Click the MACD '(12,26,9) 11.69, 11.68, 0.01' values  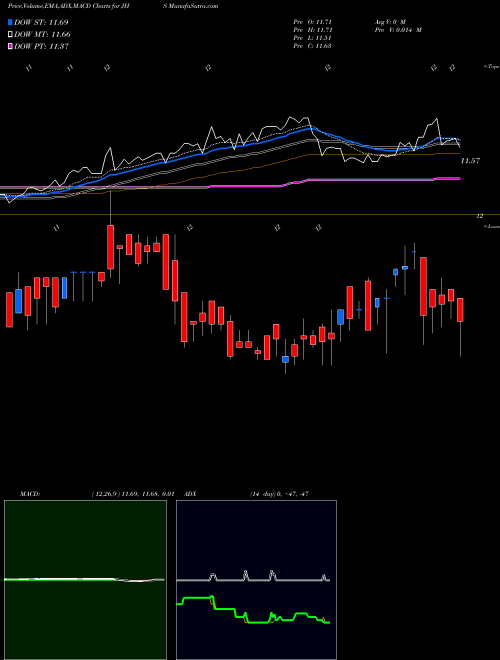coord(133,494)
